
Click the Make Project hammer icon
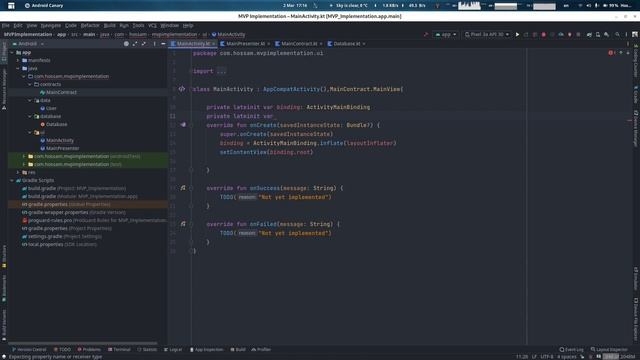pyautogui.click(x=426, y=35)
